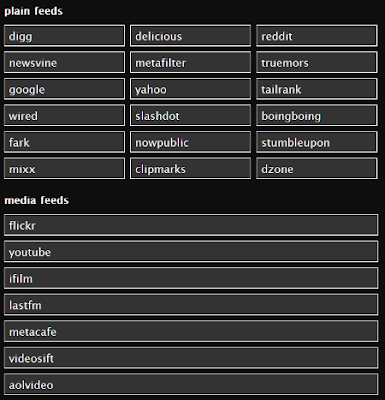Click the wired feed button
Viewport: 385px width, 400px height.
pos(64,115)
